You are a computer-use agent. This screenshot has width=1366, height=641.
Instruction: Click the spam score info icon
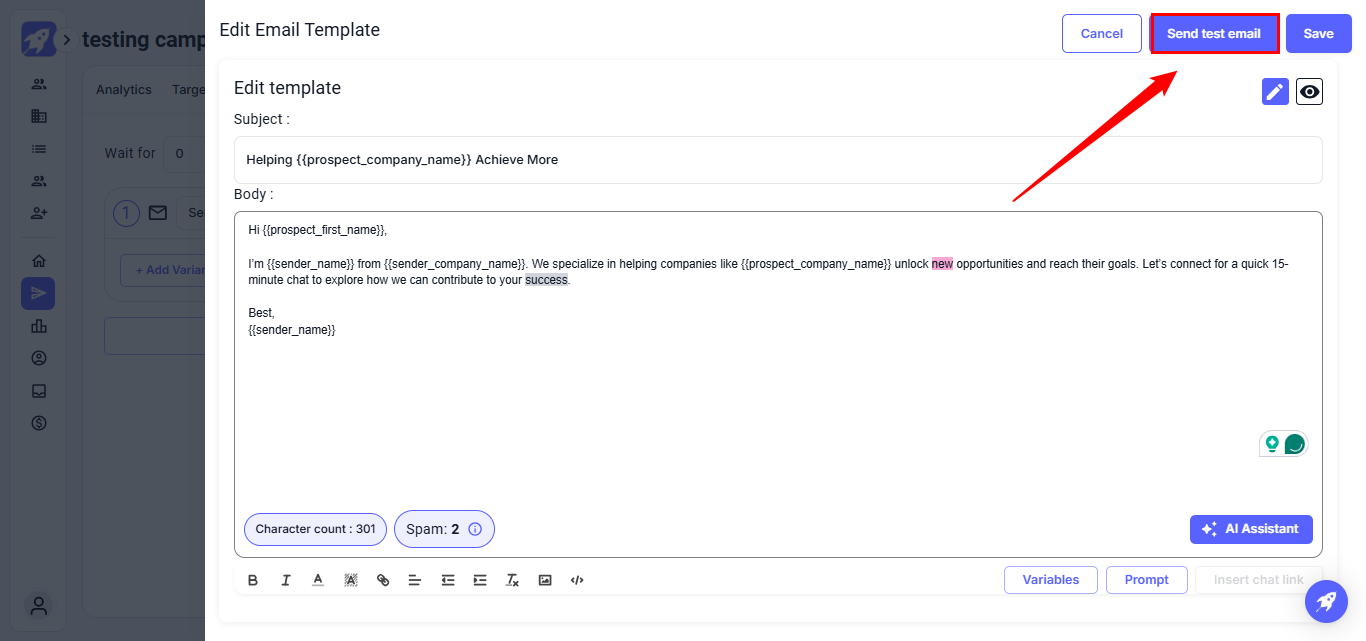click(475, 529)
